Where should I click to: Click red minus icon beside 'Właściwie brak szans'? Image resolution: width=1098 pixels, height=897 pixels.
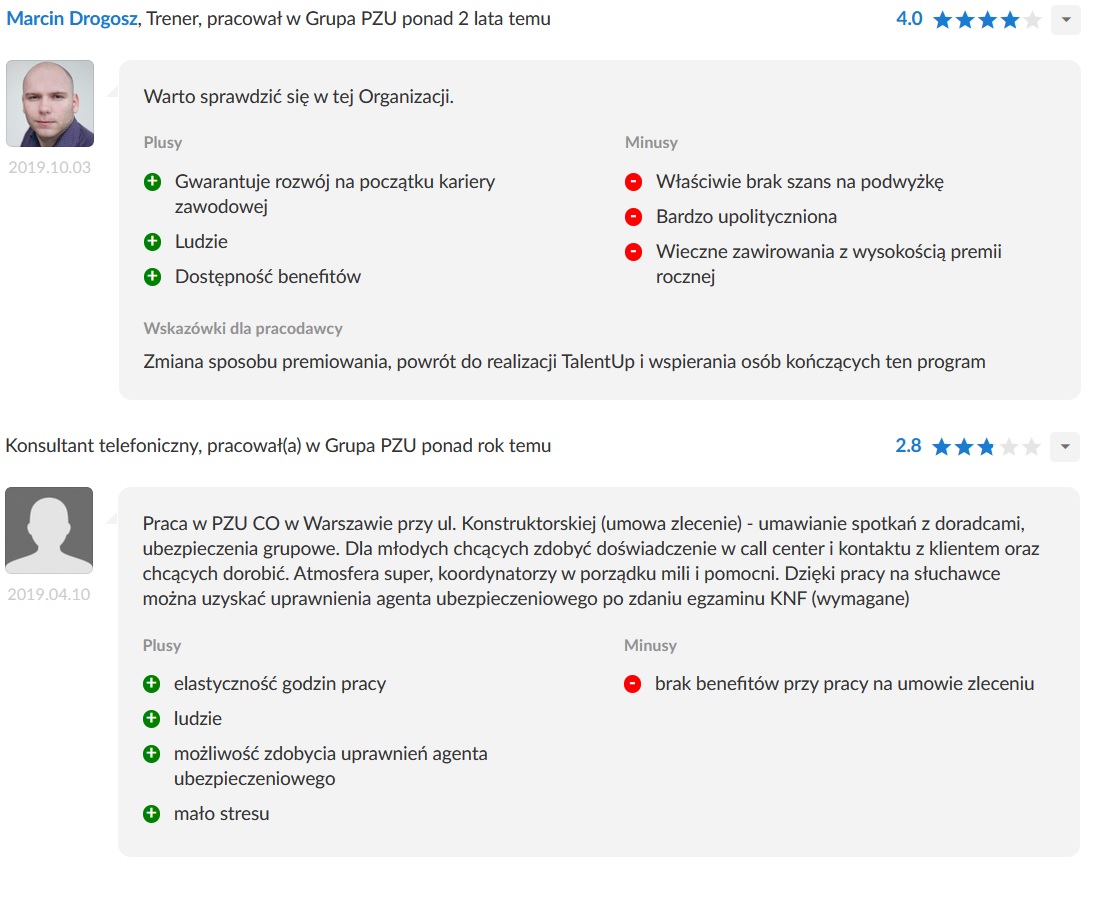pyautogui.click(x=633, y=182)
